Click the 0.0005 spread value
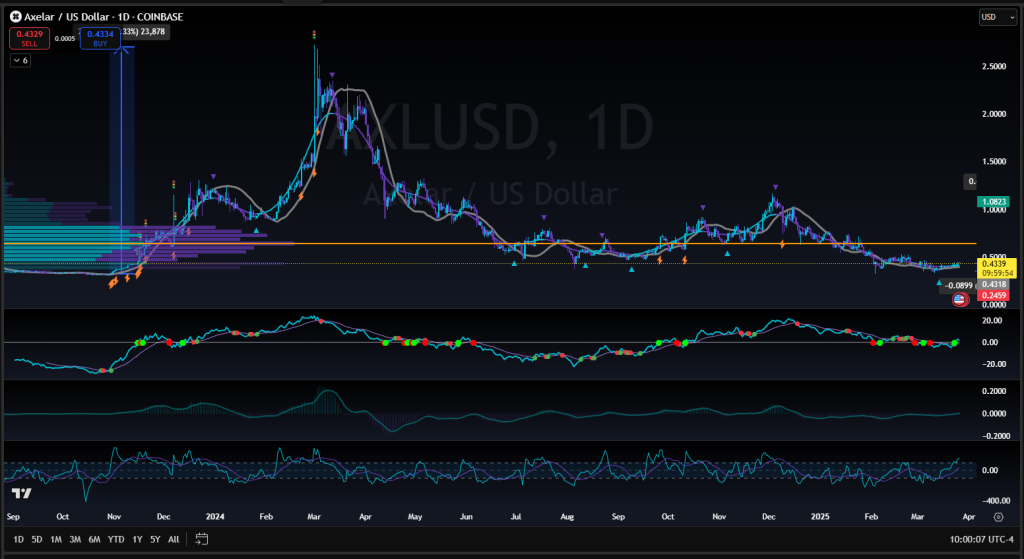 [x=65, y=39]
